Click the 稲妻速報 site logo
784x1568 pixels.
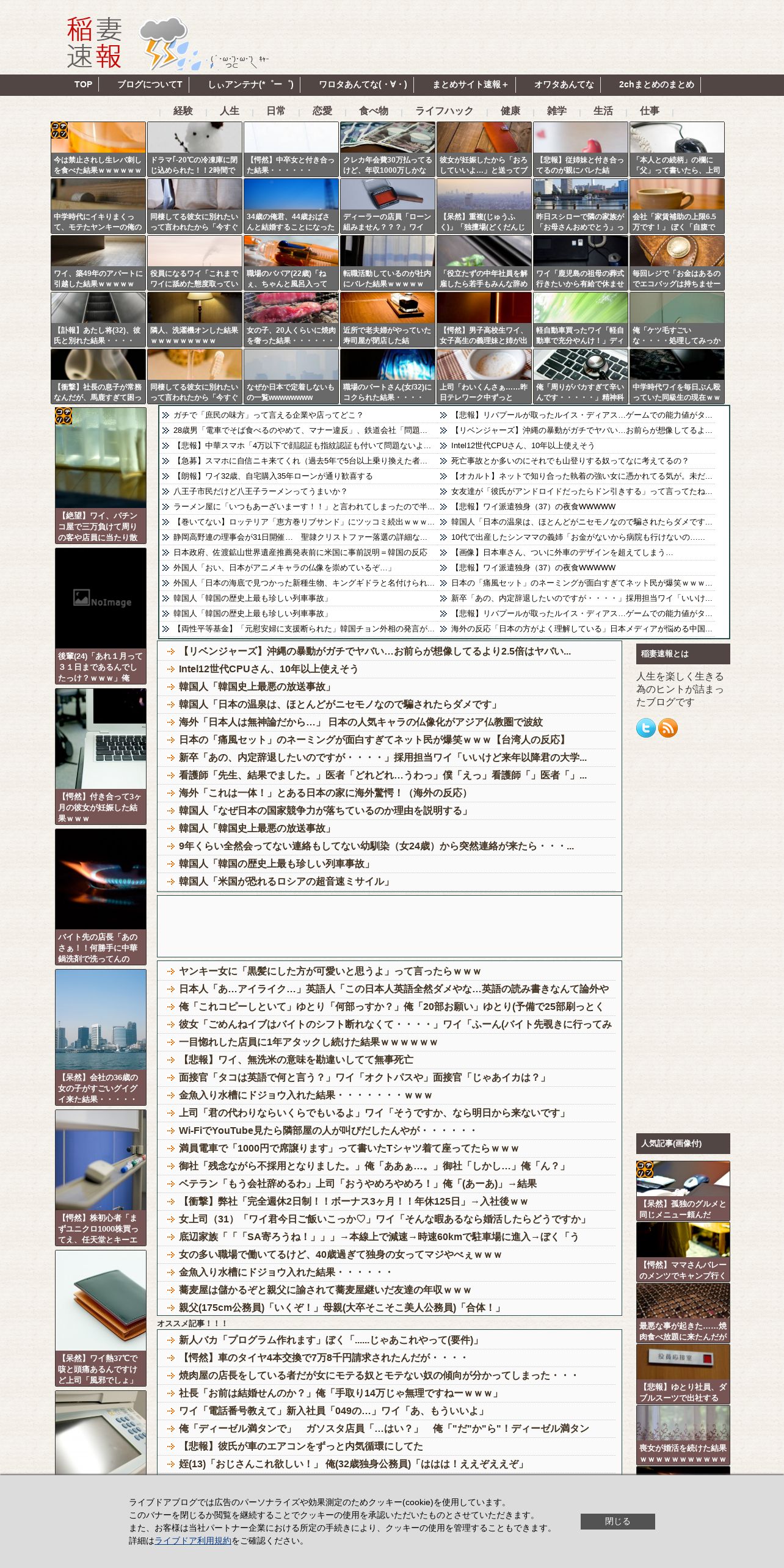(x=95, y=43)
